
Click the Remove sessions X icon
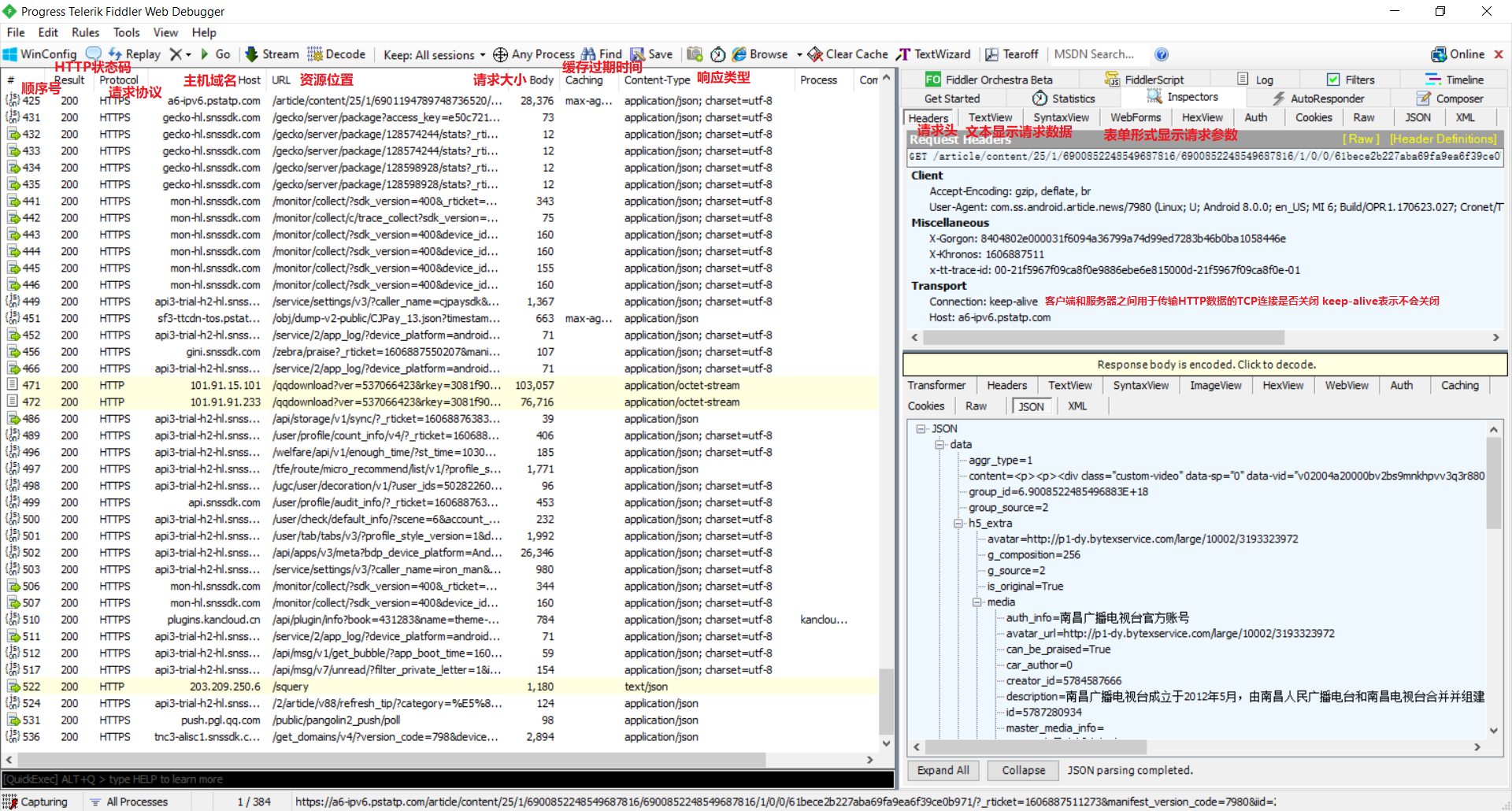[176, 54]
